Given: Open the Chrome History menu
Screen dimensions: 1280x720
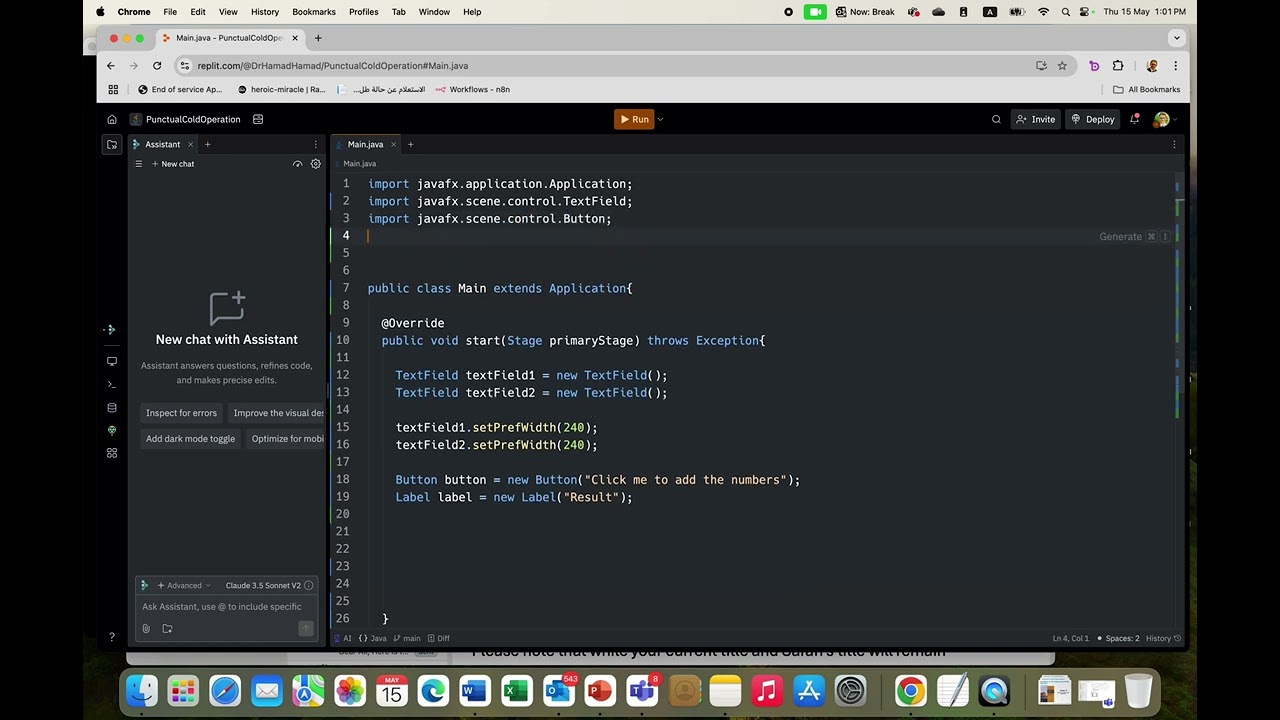Looking at the screenshot, I should pos(265,12).
